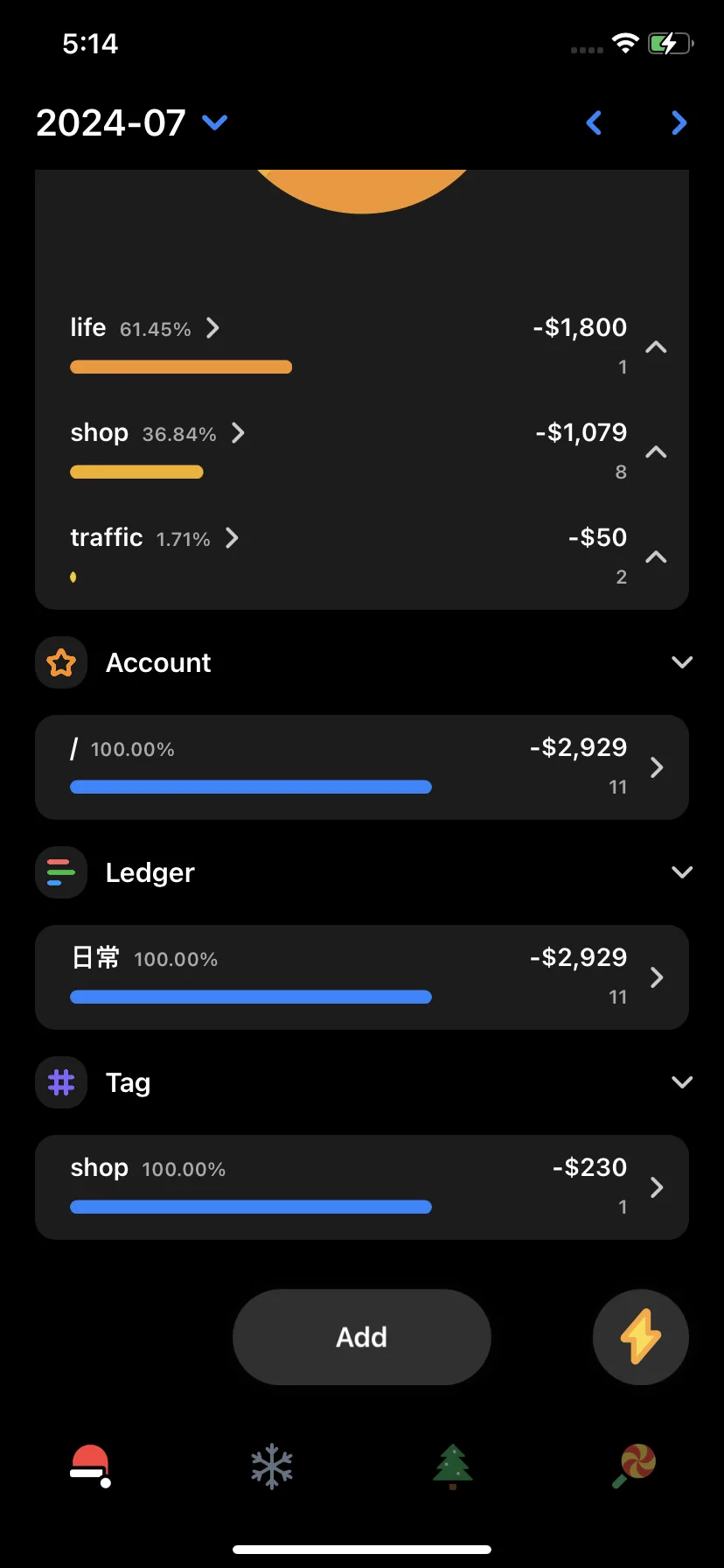Switch to the Christmas tree tab
Image resolution: width=724 pixels, height=1568 pixels.
pos(452,1466)
